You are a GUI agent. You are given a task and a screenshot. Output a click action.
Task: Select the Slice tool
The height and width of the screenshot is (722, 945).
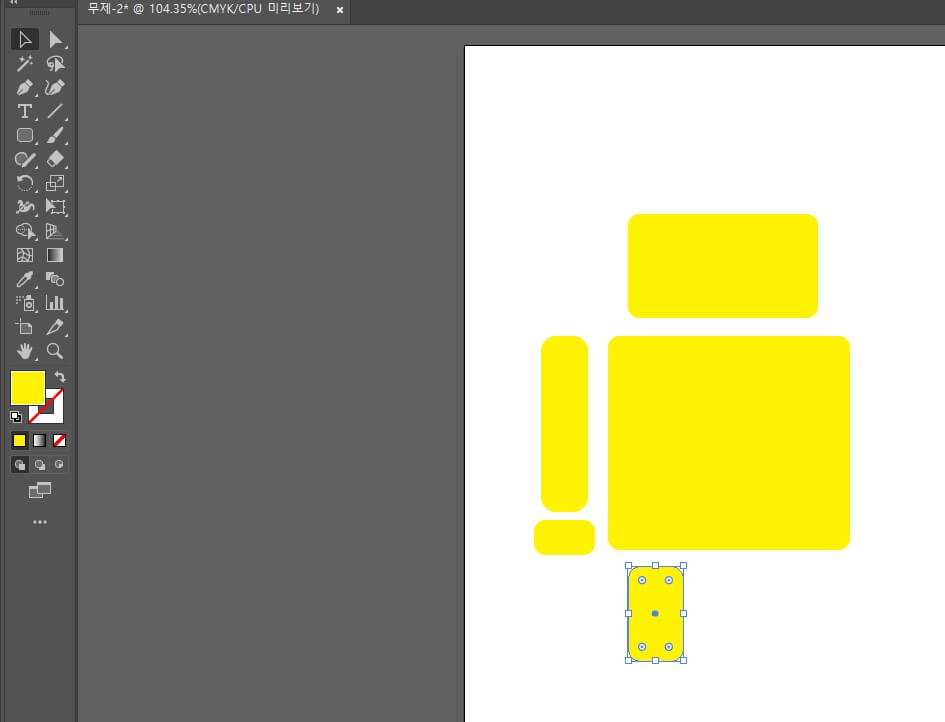pos(55,327)
